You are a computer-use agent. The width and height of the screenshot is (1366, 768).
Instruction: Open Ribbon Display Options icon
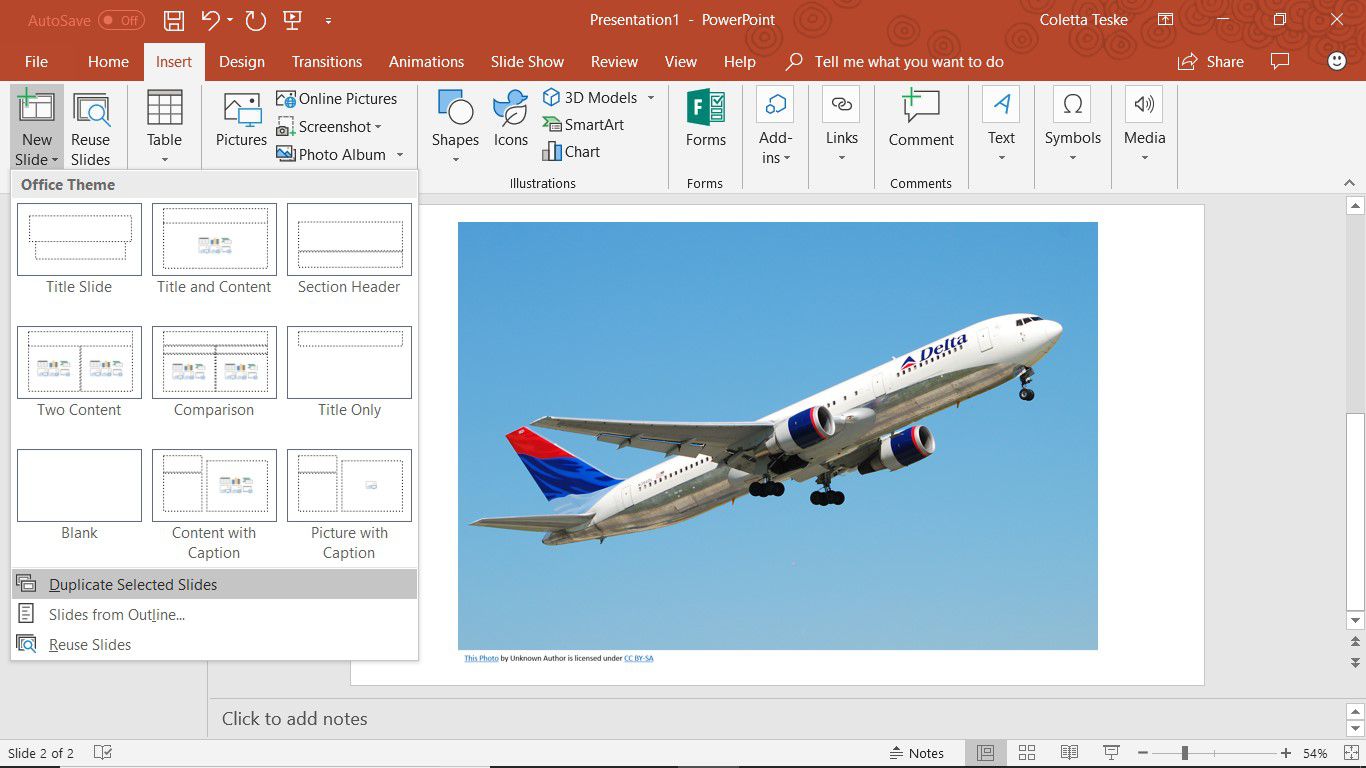1165,20
